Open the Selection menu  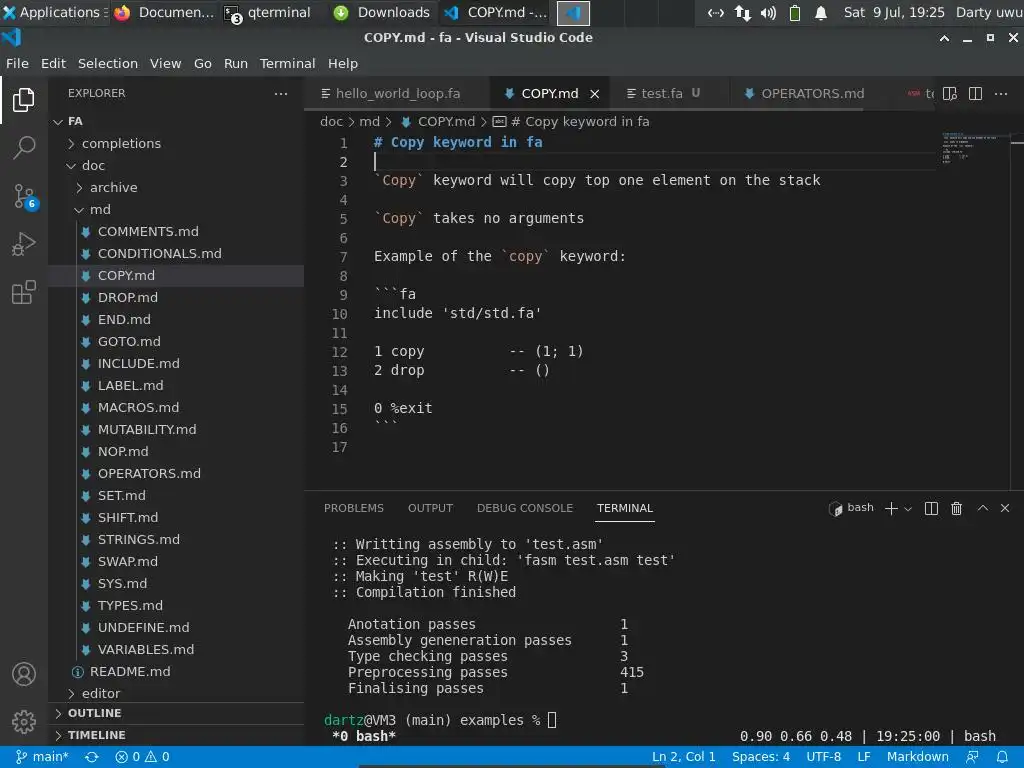coord(108,63)
